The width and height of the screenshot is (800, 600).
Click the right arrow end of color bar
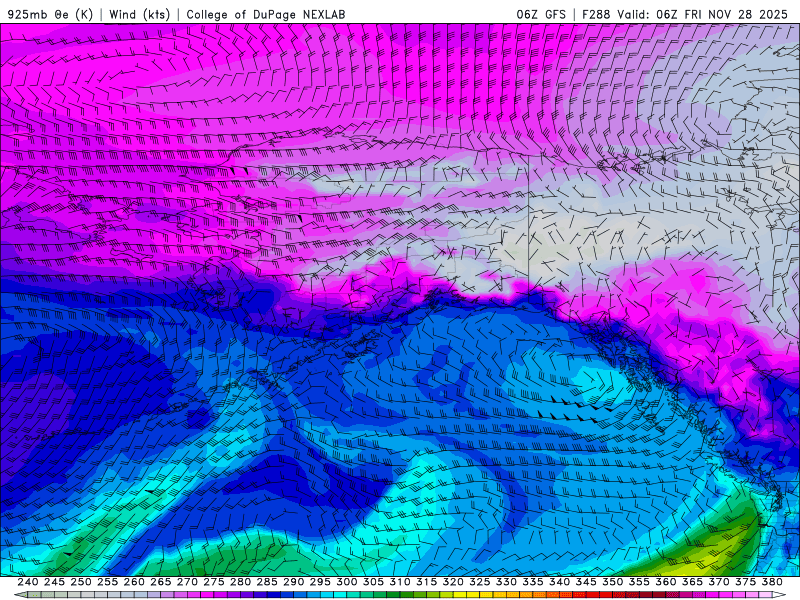[x=779, y=595]
